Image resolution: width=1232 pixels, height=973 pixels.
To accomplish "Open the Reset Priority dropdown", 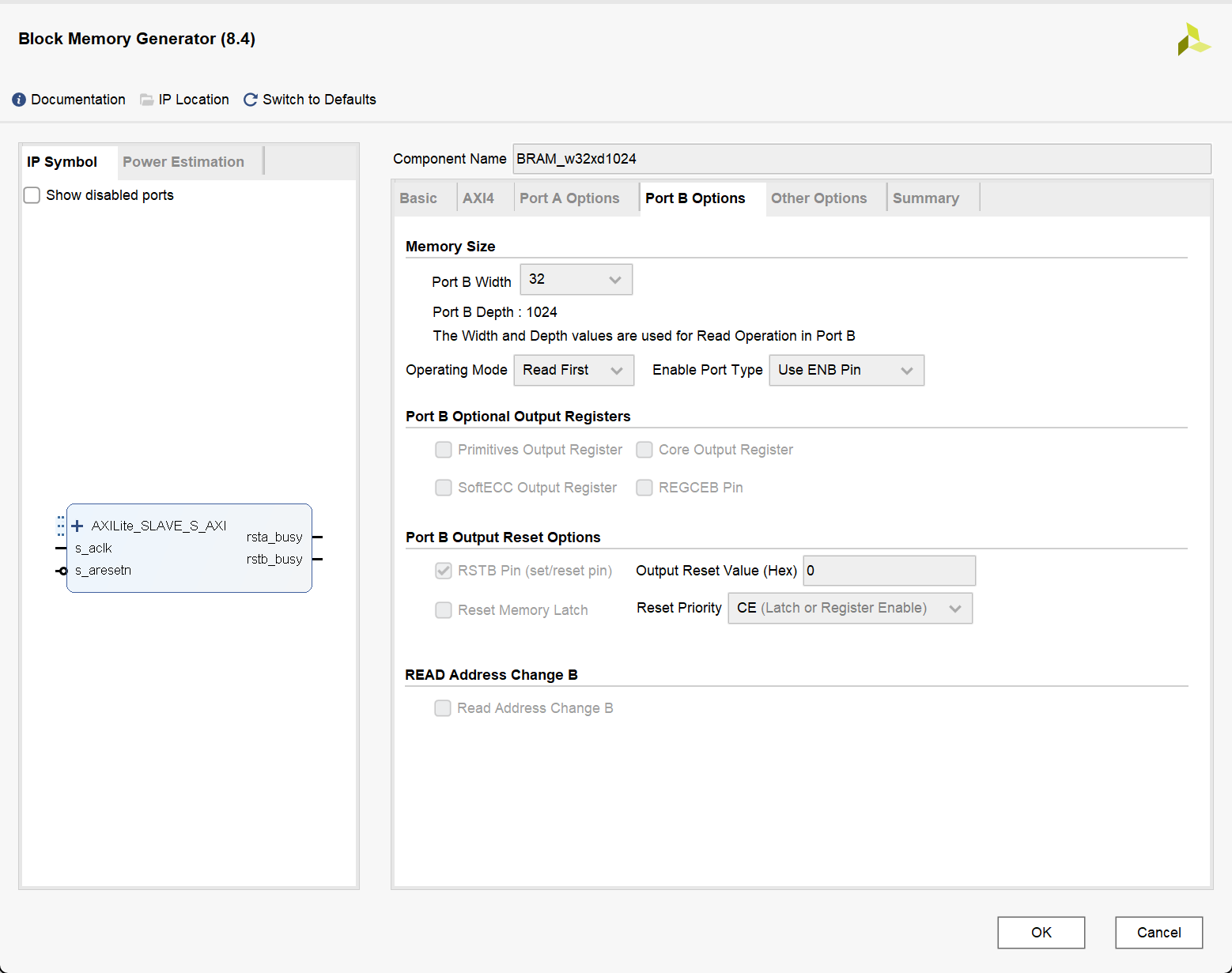I will pyautogui.click(x=850, y=608).
